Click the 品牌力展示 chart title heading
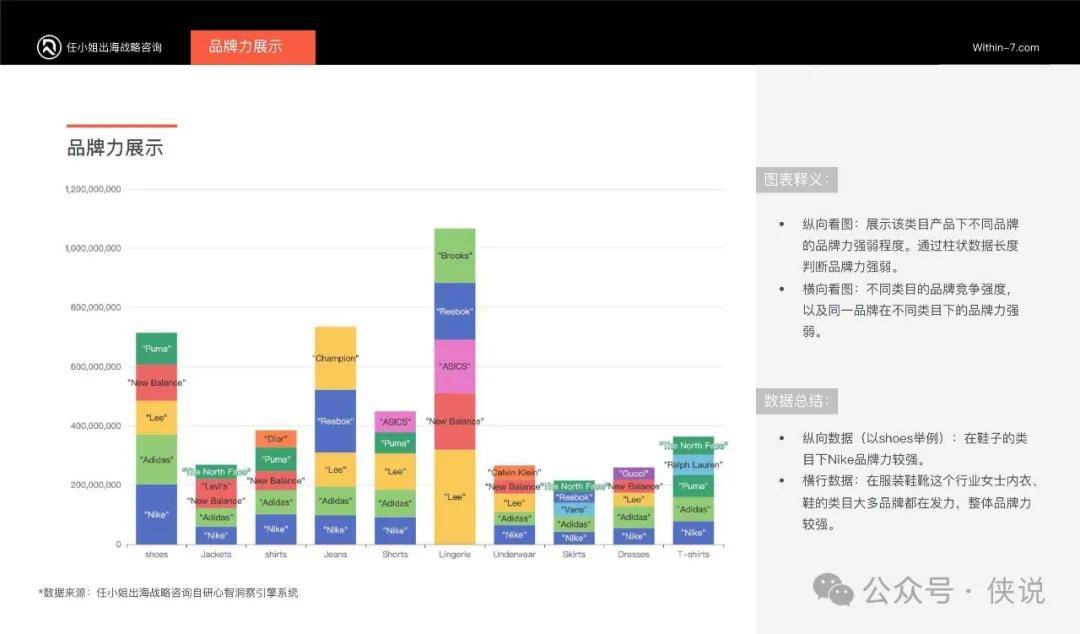The image size is (1080, 634). coord(115,147)
